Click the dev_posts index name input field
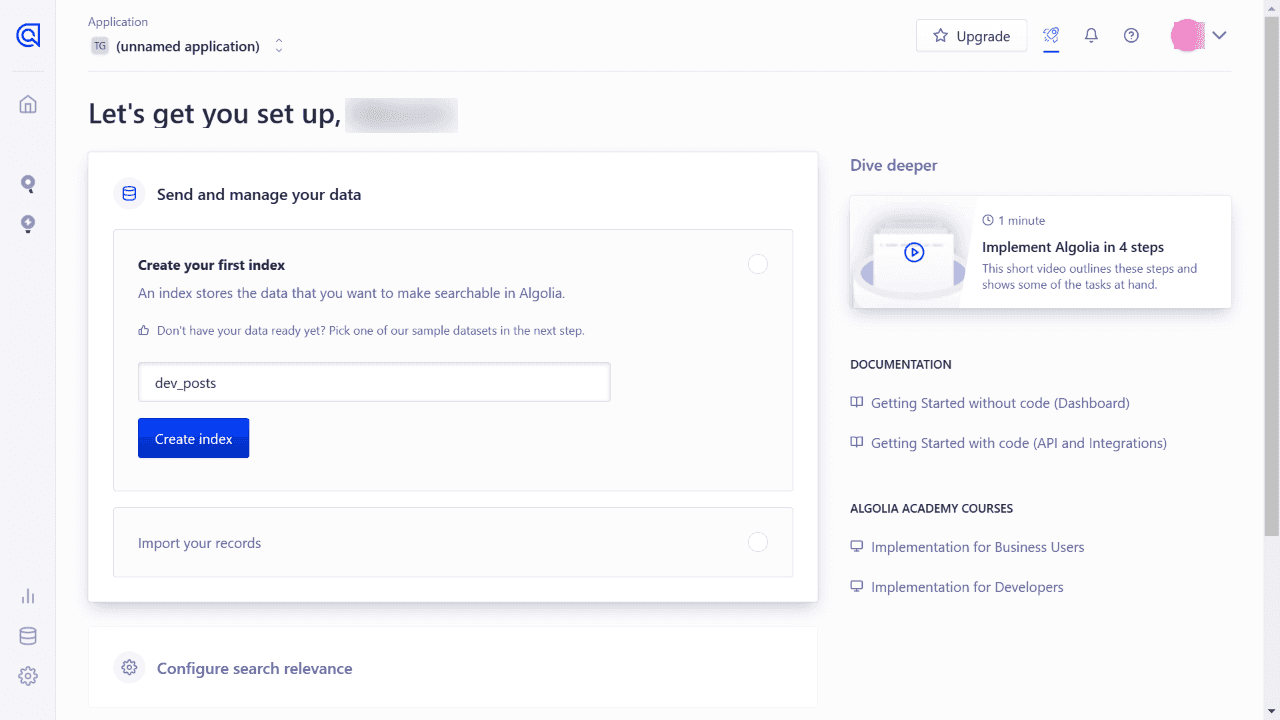 (x=374, y=382)
